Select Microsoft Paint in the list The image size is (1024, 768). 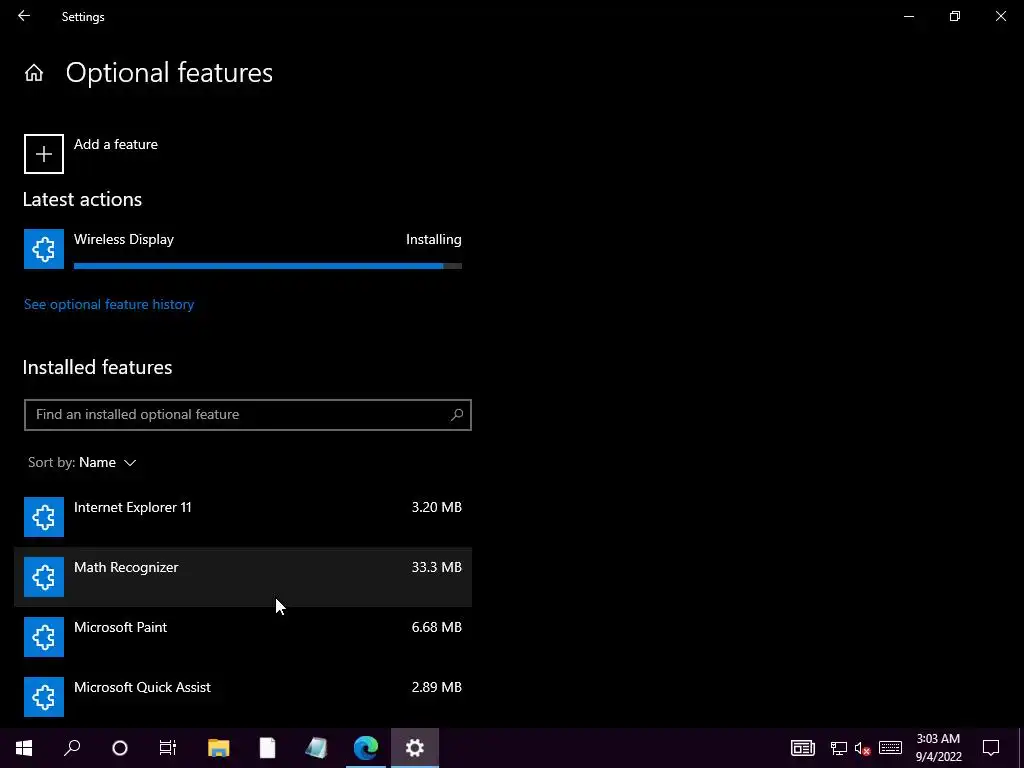pyautogui.click(x=243, y=637)
